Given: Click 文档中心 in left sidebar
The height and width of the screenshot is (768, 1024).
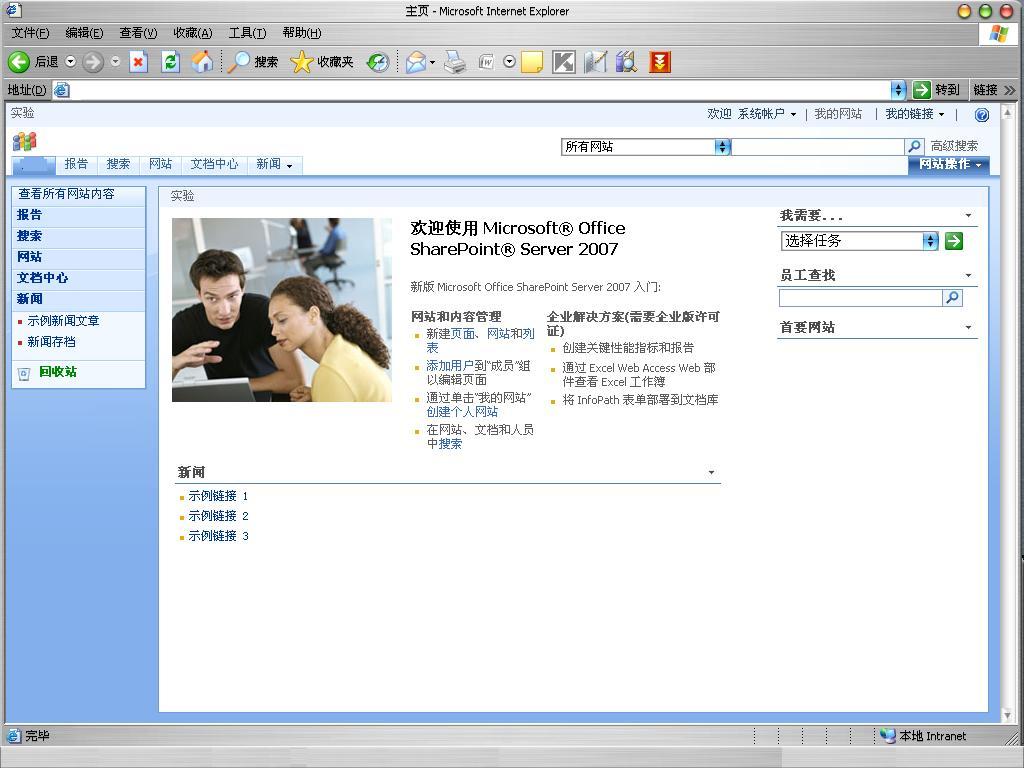Looking at the screenshot, I should click(42, 278).
